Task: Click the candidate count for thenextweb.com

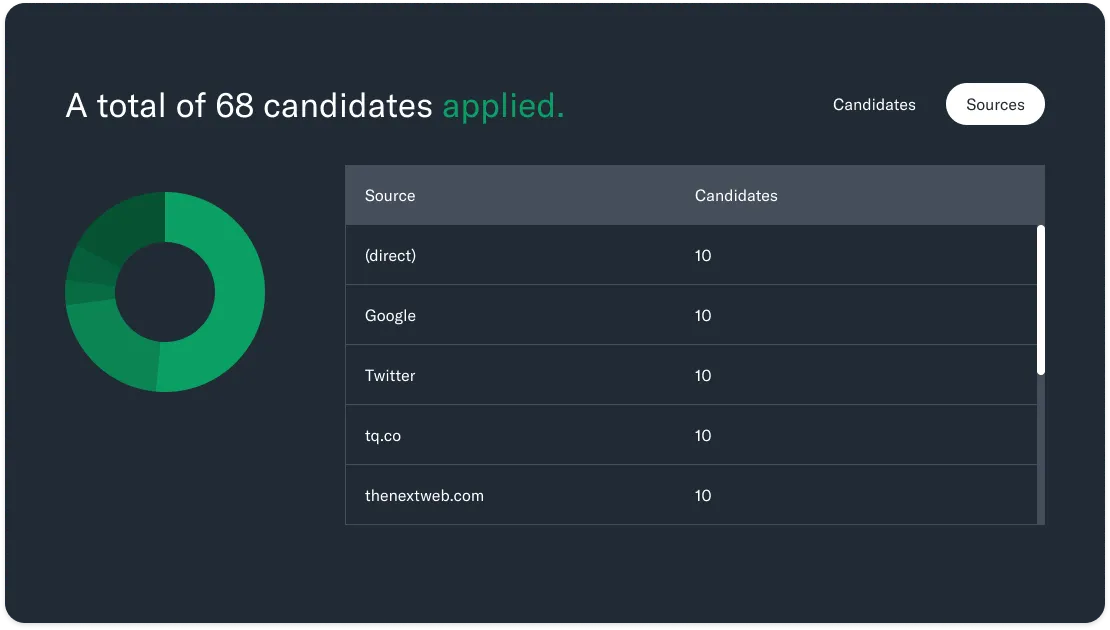Action: [703, 496]
